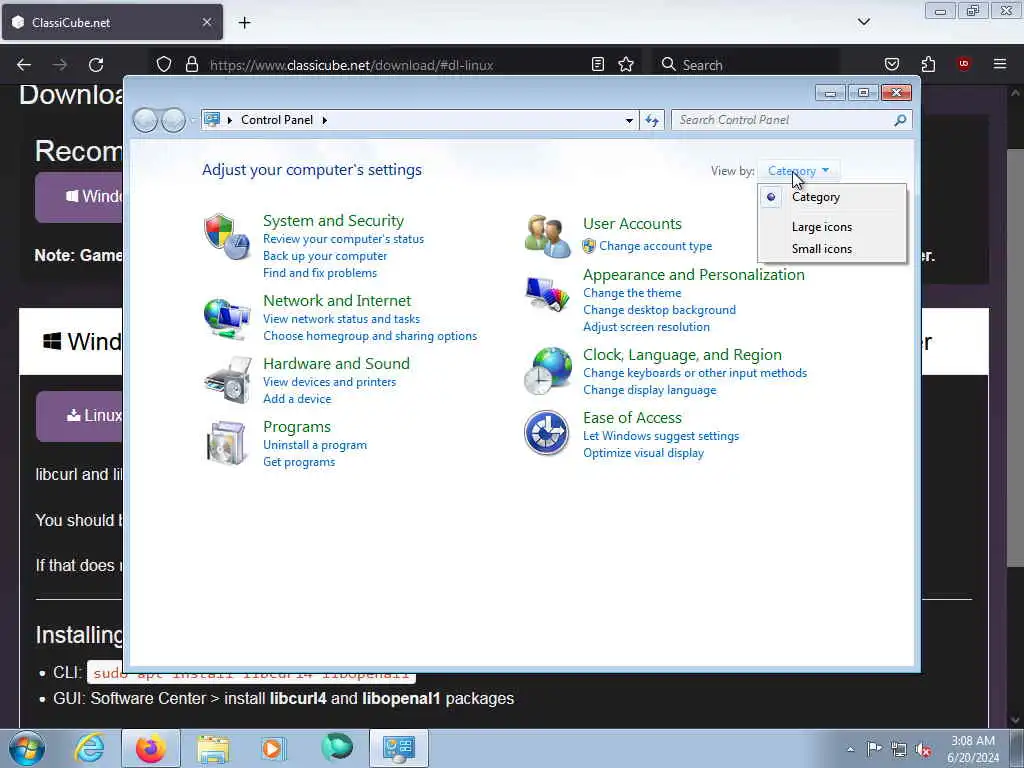Open Windows Media Player from the taskbar
The height and width of the screenshot is (768, 1024).
272,748
